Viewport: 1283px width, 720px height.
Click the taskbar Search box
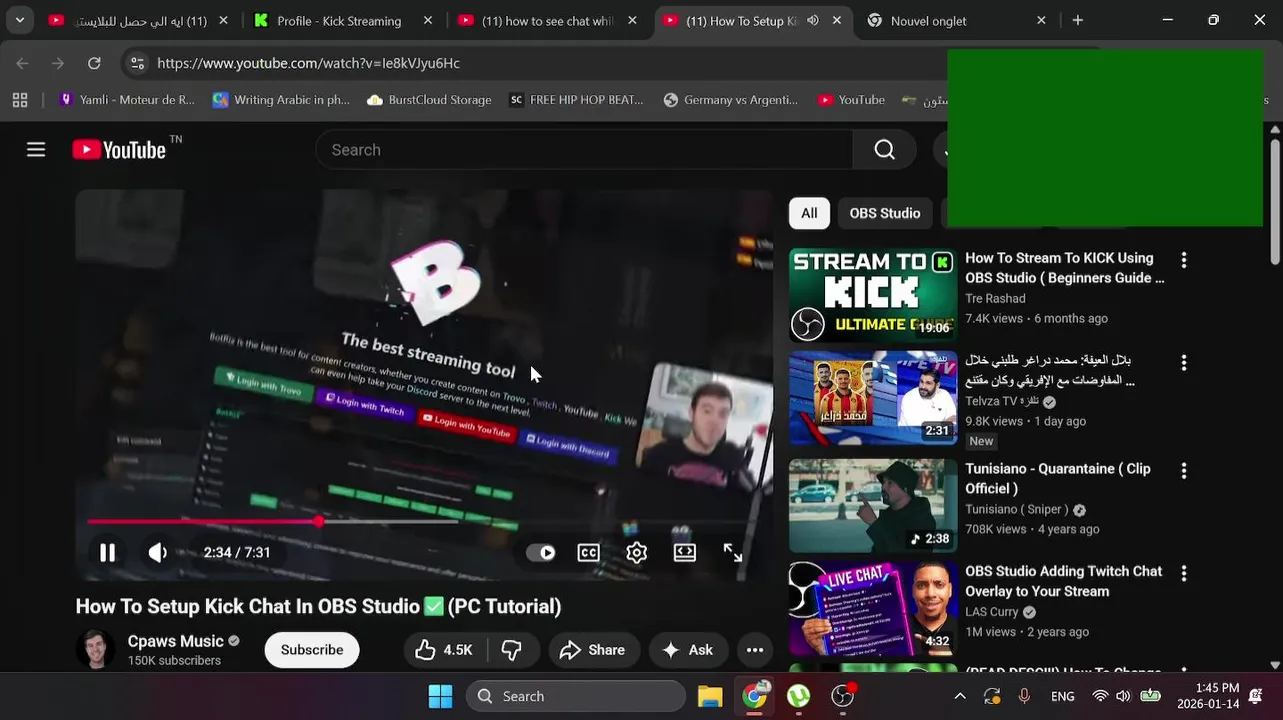(576, 696)
